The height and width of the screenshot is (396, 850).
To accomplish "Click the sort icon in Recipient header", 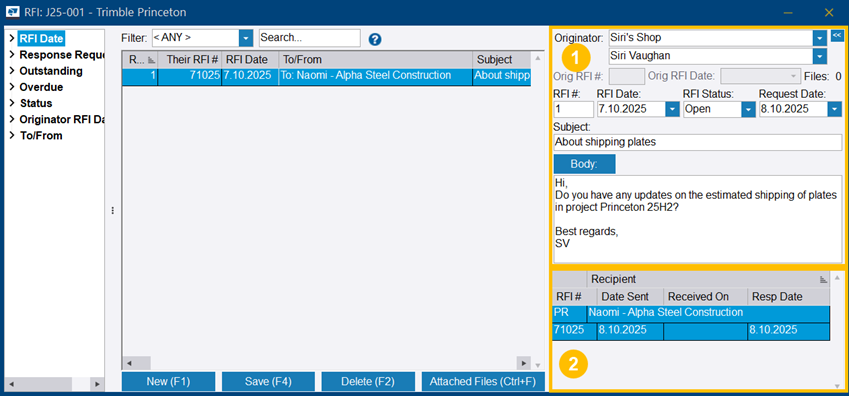I will (823, 280).
